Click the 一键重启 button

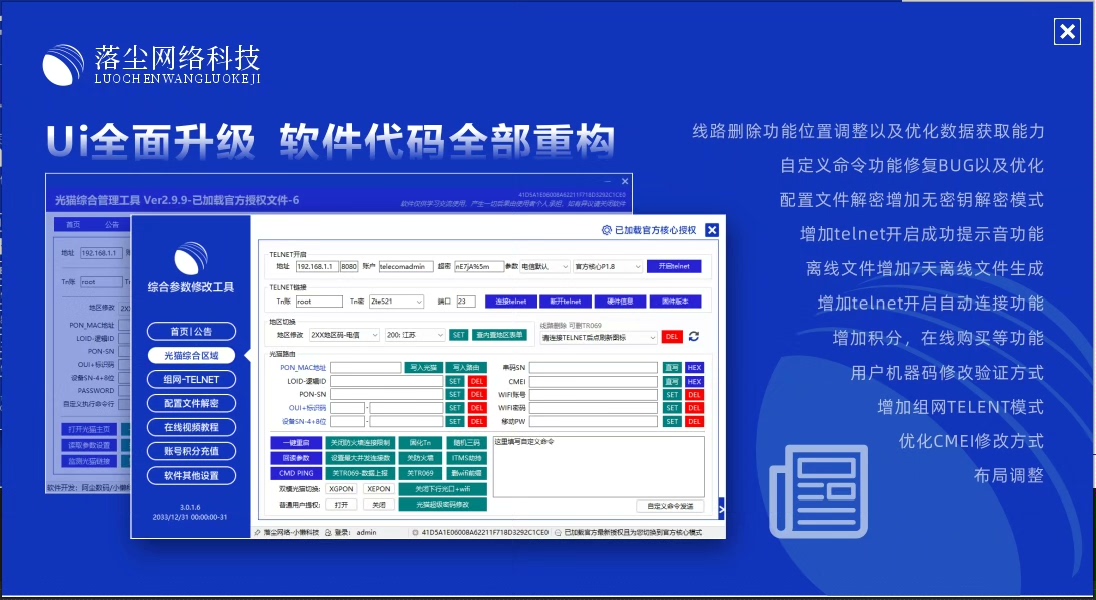click(x=296, y=443)
